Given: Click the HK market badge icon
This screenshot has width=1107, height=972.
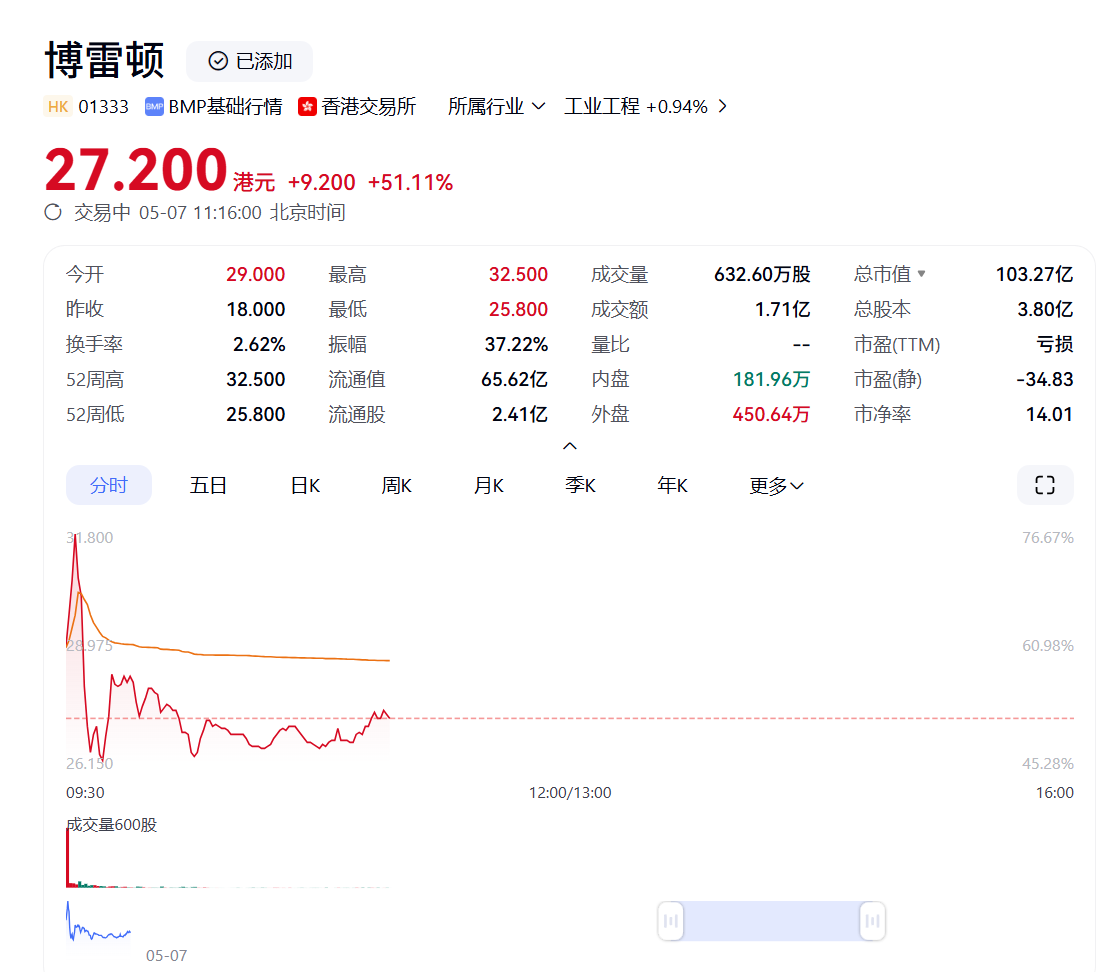Looking at the screenshot, I should [x=58, y=107].
